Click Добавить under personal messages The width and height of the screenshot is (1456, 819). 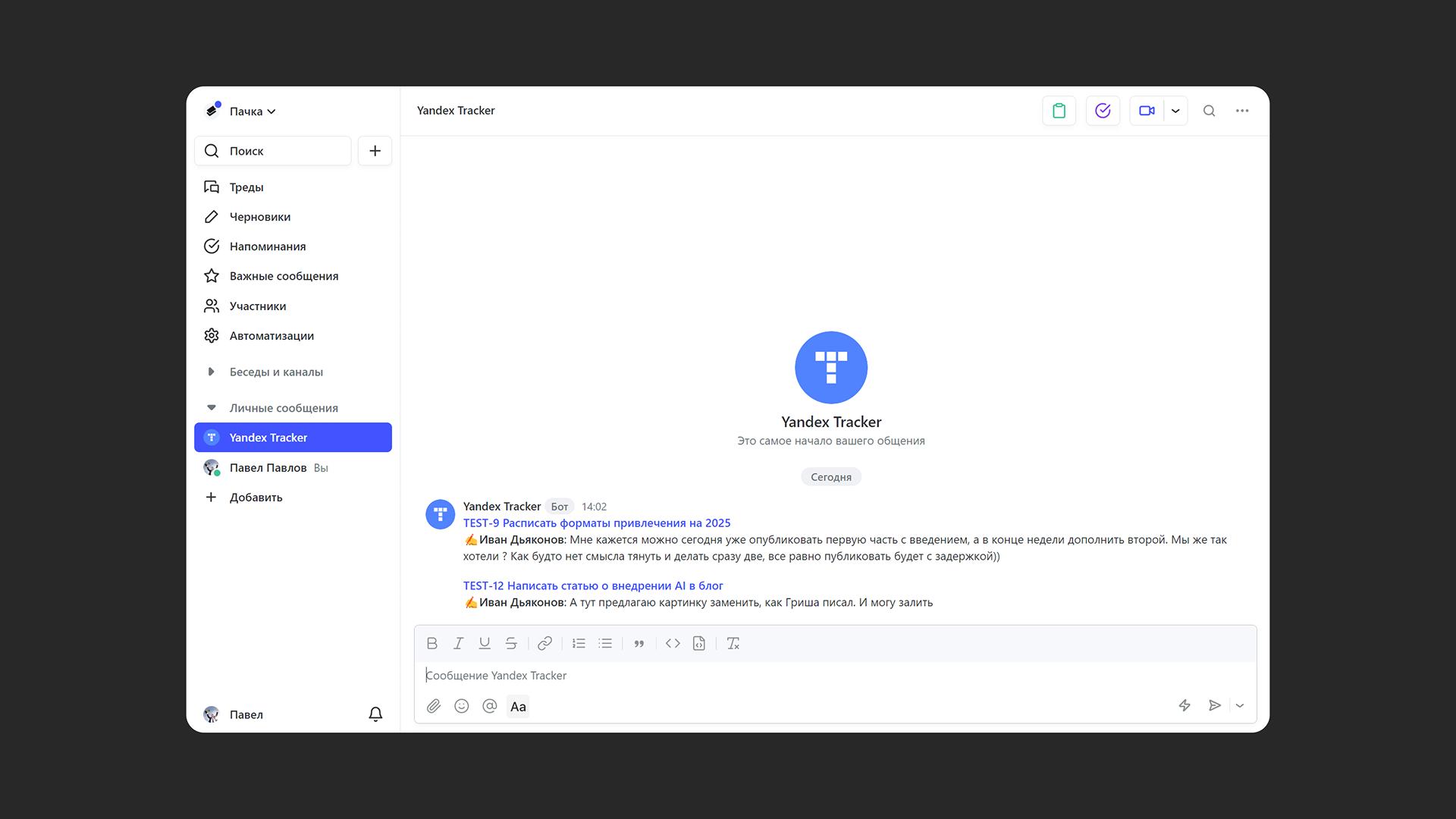point(256,497)
